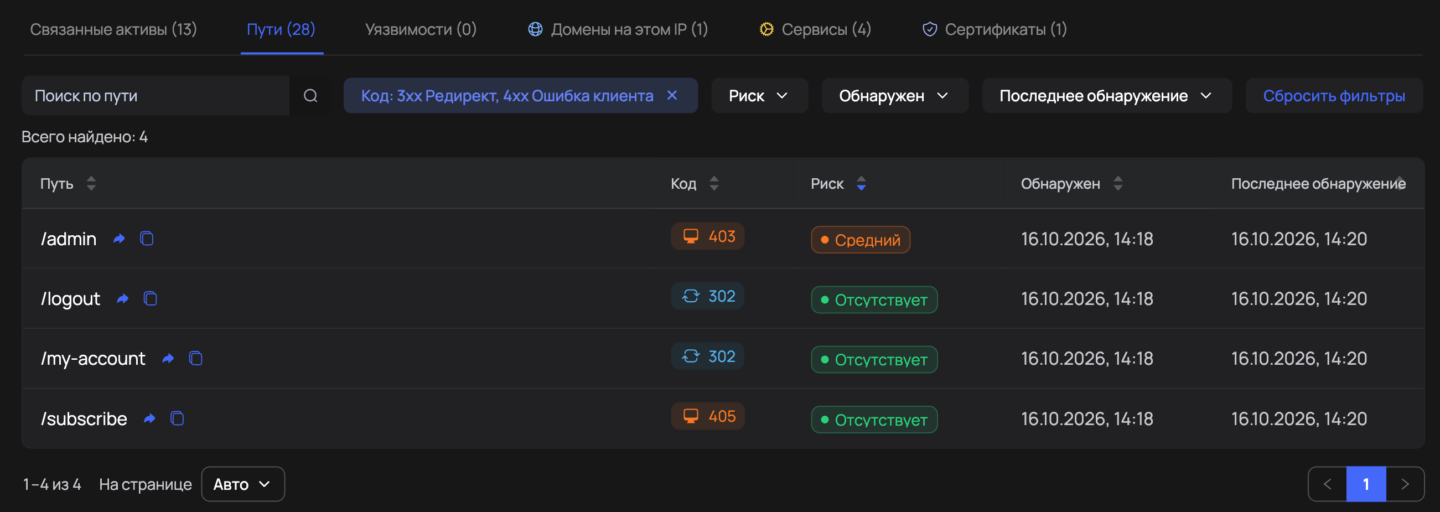The width and height of the screenshot is (1440, 512).
Task: Open the /admin path link icon
Action: click(119, 239)
